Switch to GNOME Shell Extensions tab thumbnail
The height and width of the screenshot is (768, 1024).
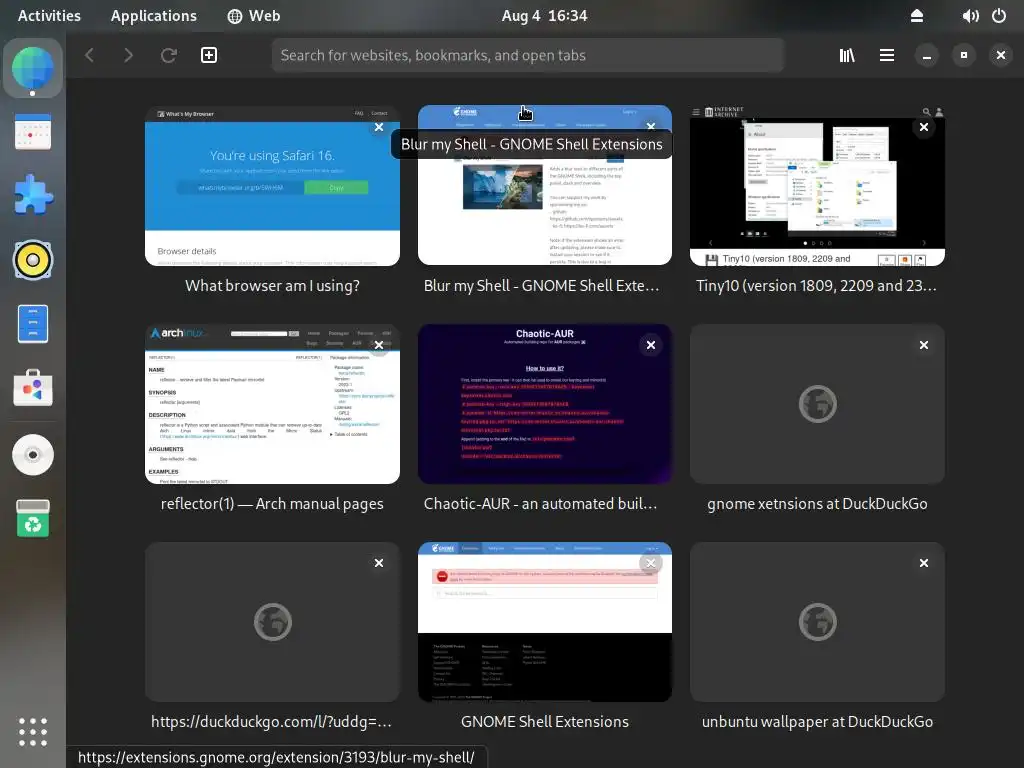click(545, 622)
